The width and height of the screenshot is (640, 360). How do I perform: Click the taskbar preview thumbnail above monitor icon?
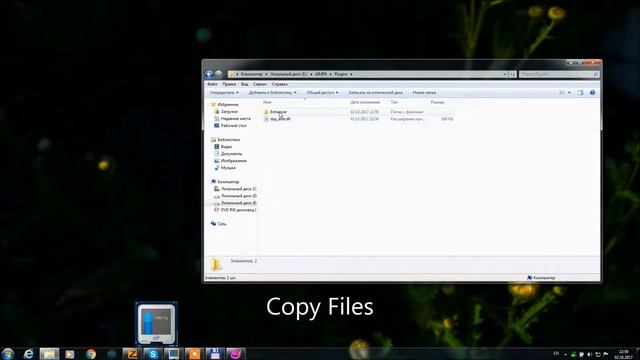click(156, 324)
